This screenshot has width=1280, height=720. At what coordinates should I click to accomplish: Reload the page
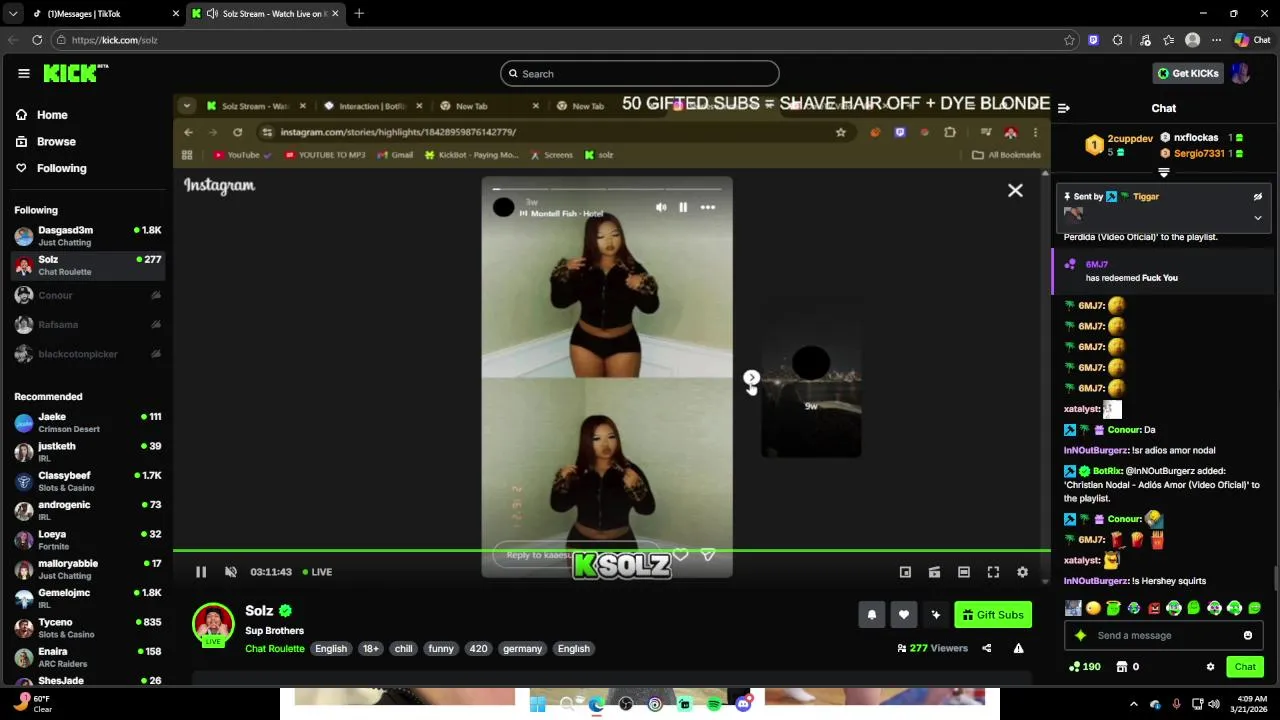click(37, 40)
